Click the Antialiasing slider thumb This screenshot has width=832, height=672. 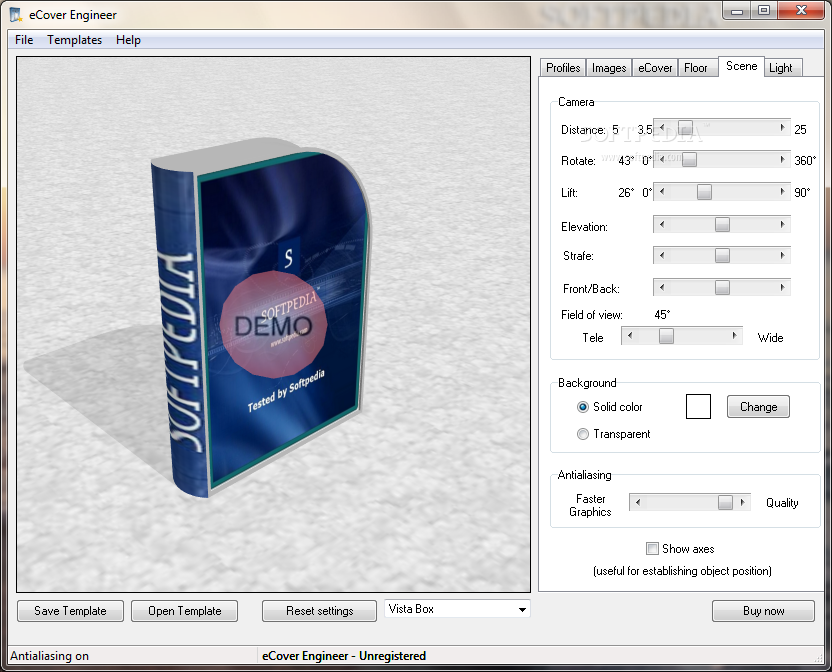(725, 502)
